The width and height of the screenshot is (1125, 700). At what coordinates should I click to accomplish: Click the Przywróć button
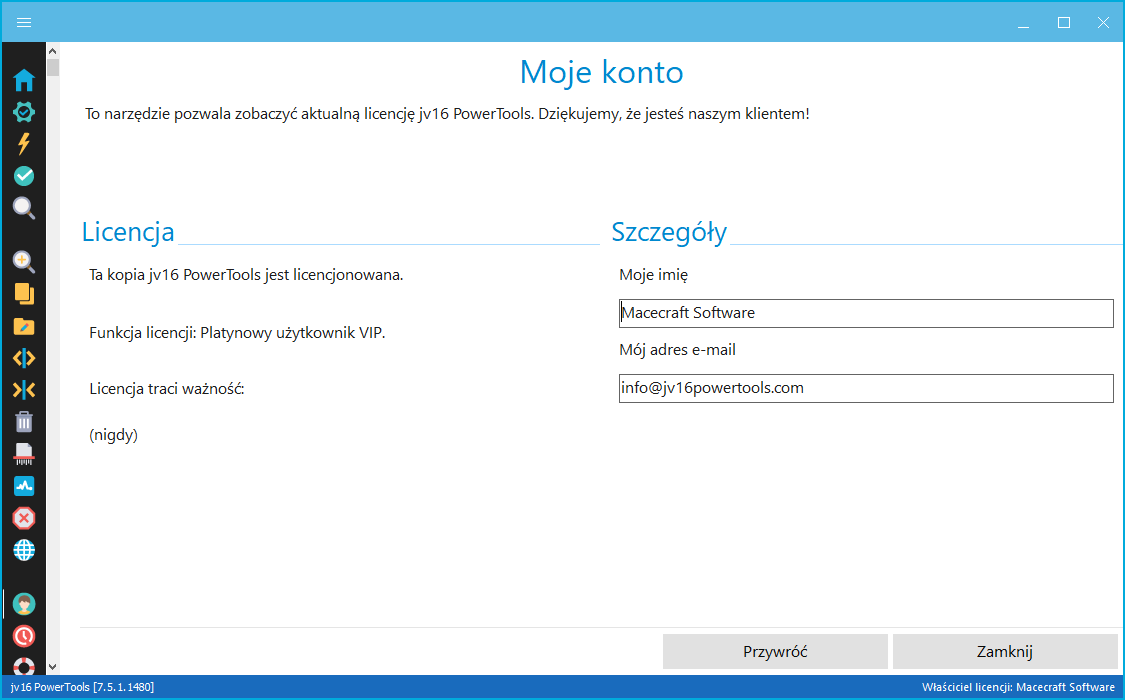[x=775, y=651]
